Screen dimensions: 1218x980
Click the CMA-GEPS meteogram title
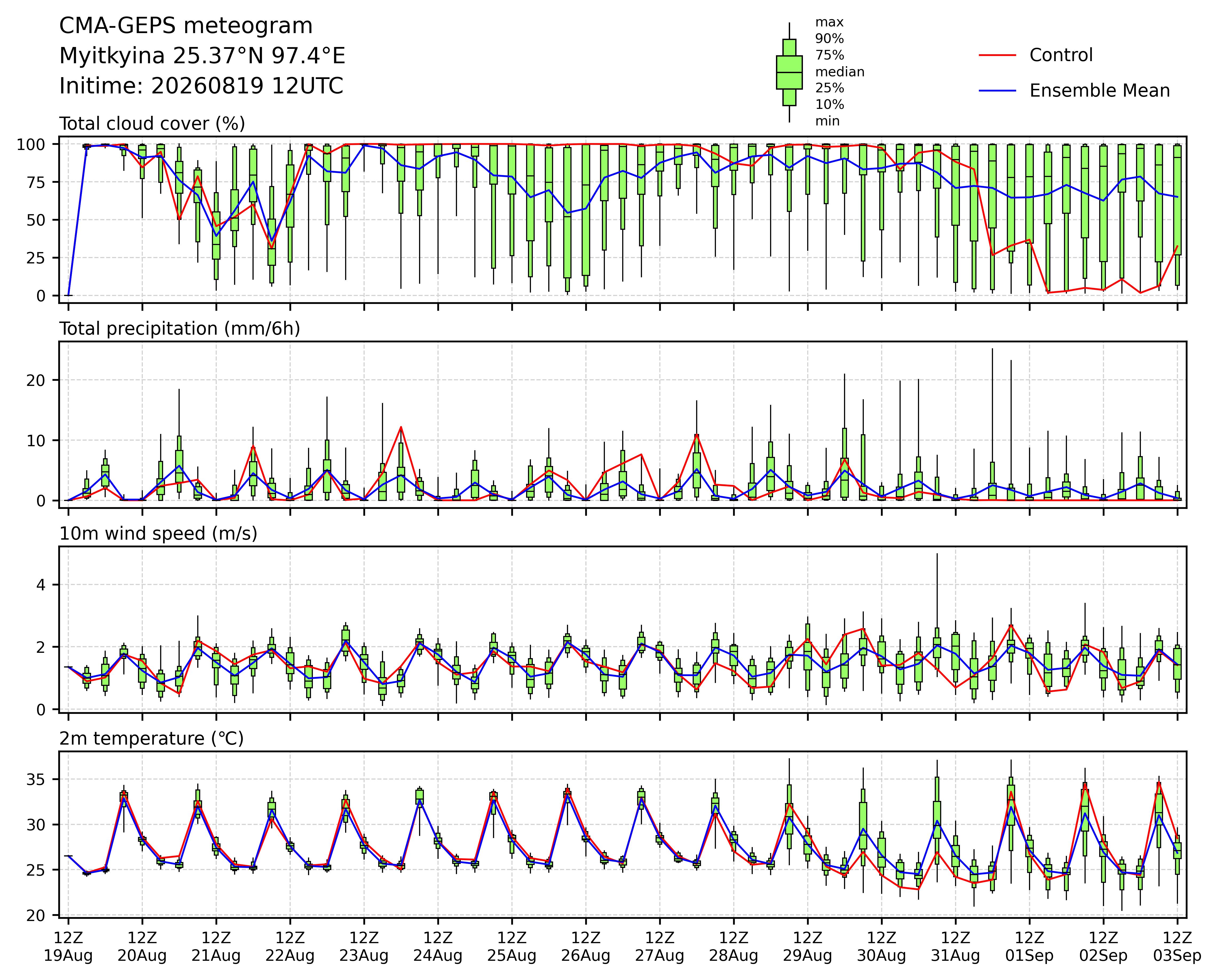tap(186, 26)
